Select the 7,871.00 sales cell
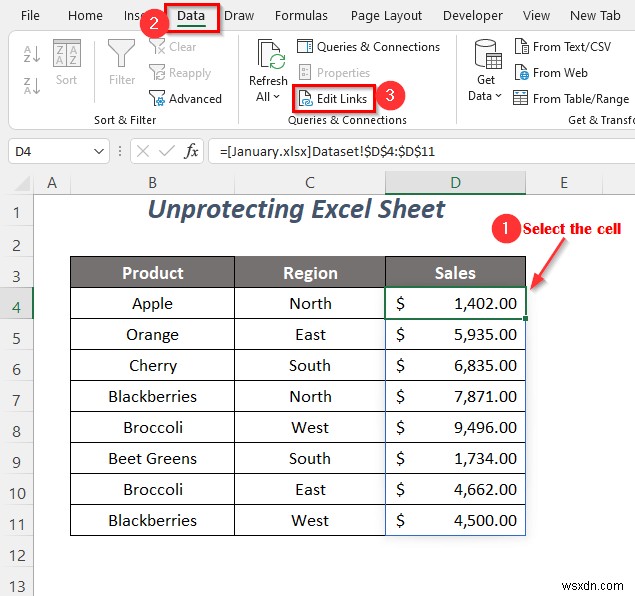The image size is (635, 596). click(455, 396)
